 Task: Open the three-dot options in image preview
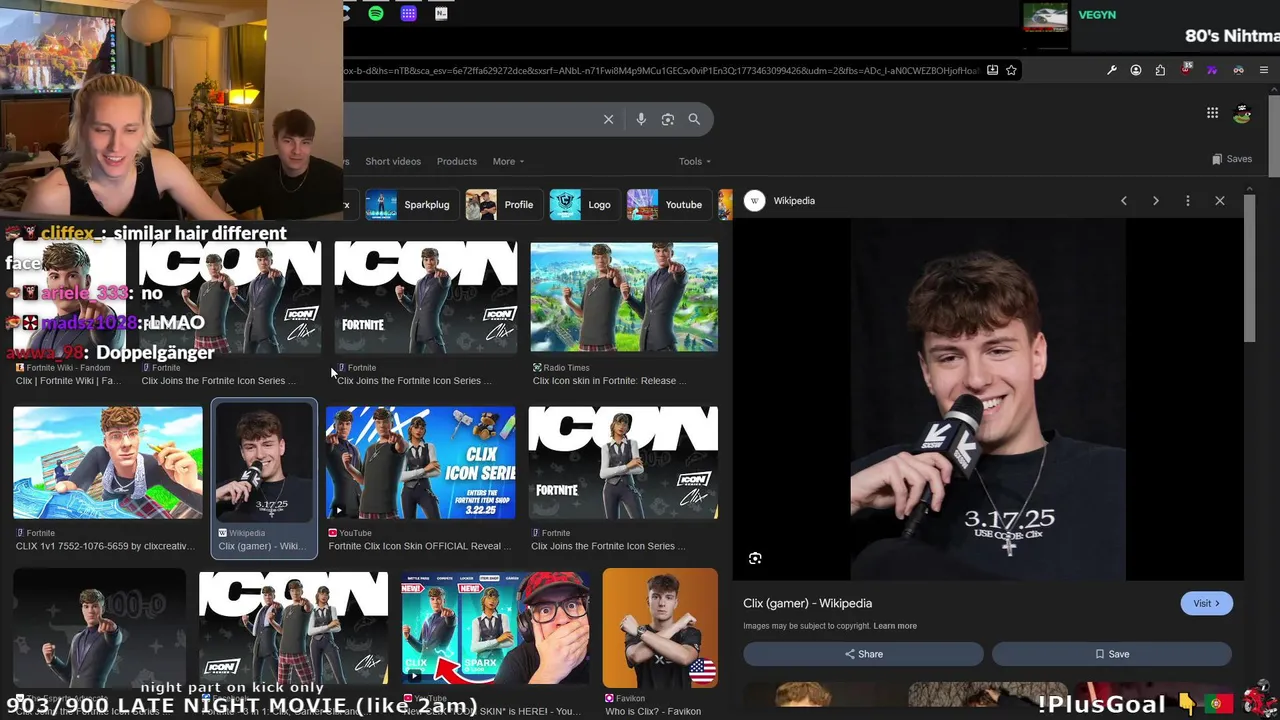[x=1188, y=201]
